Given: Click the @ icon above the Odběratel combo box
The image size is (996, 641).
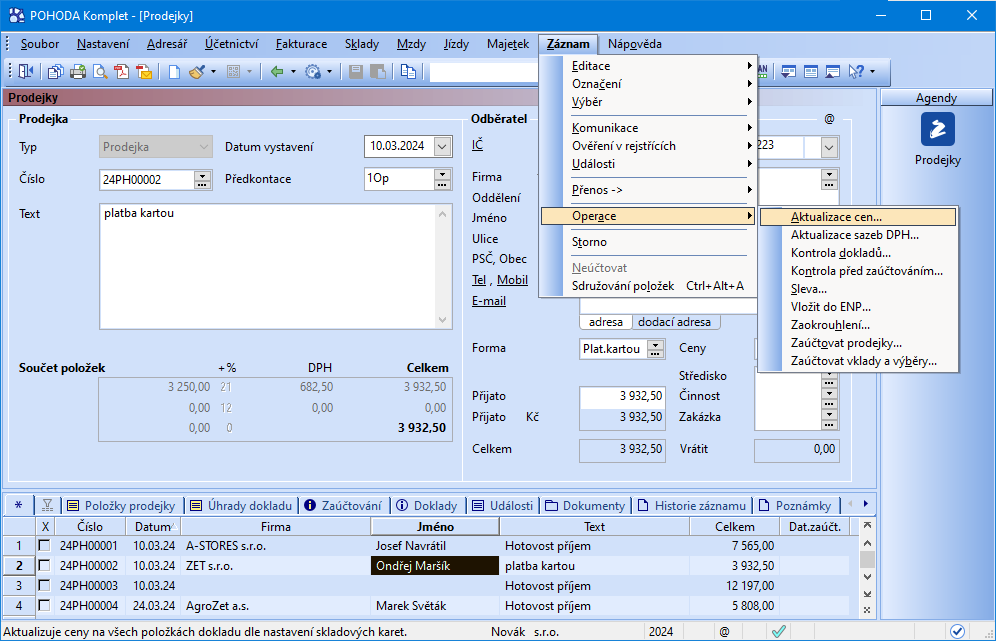Looking at the screenshot, I should [x=829, y=119].
